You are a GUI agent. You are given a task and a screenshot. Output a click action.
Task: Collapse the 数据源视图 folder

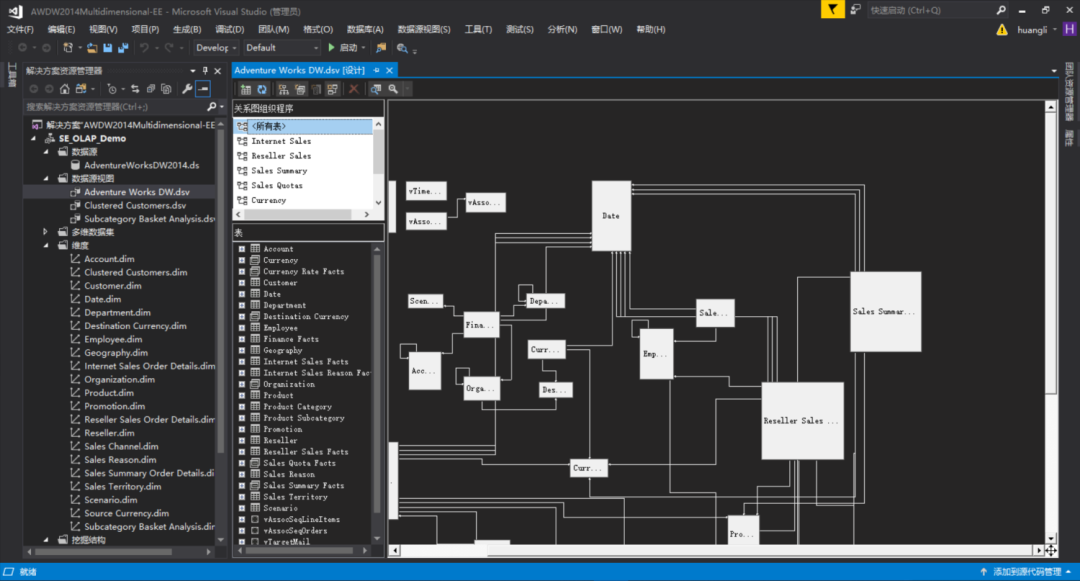click(46, 178)
